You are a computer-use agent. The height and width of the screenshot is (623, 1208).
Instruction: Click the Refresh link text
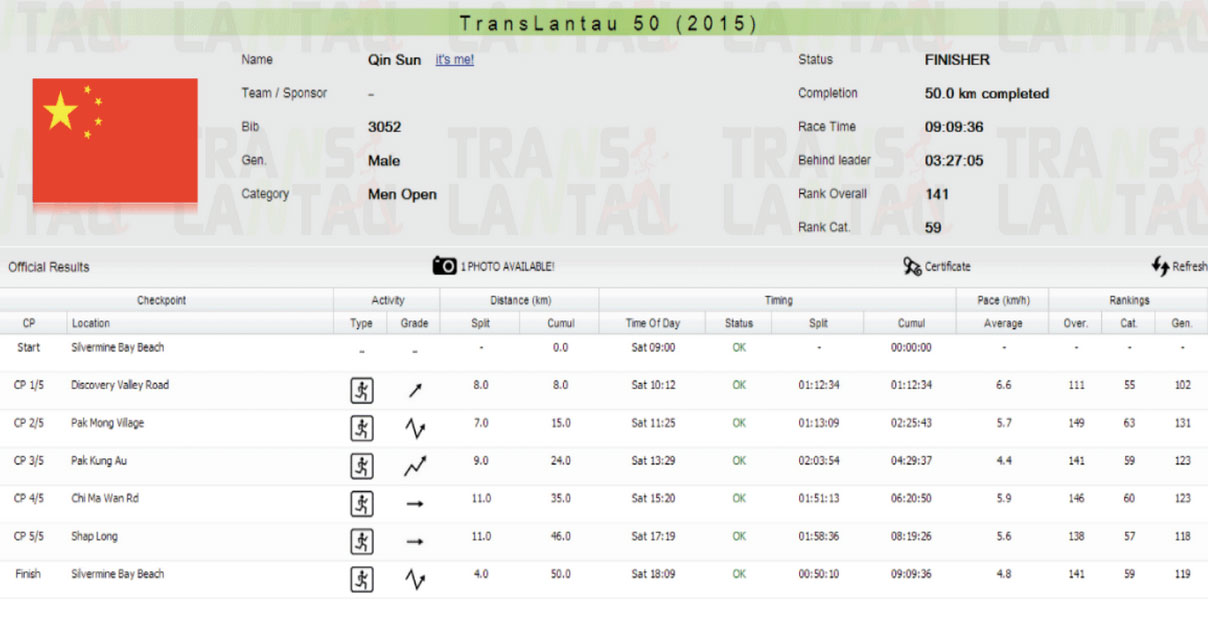coord(1190,267)
